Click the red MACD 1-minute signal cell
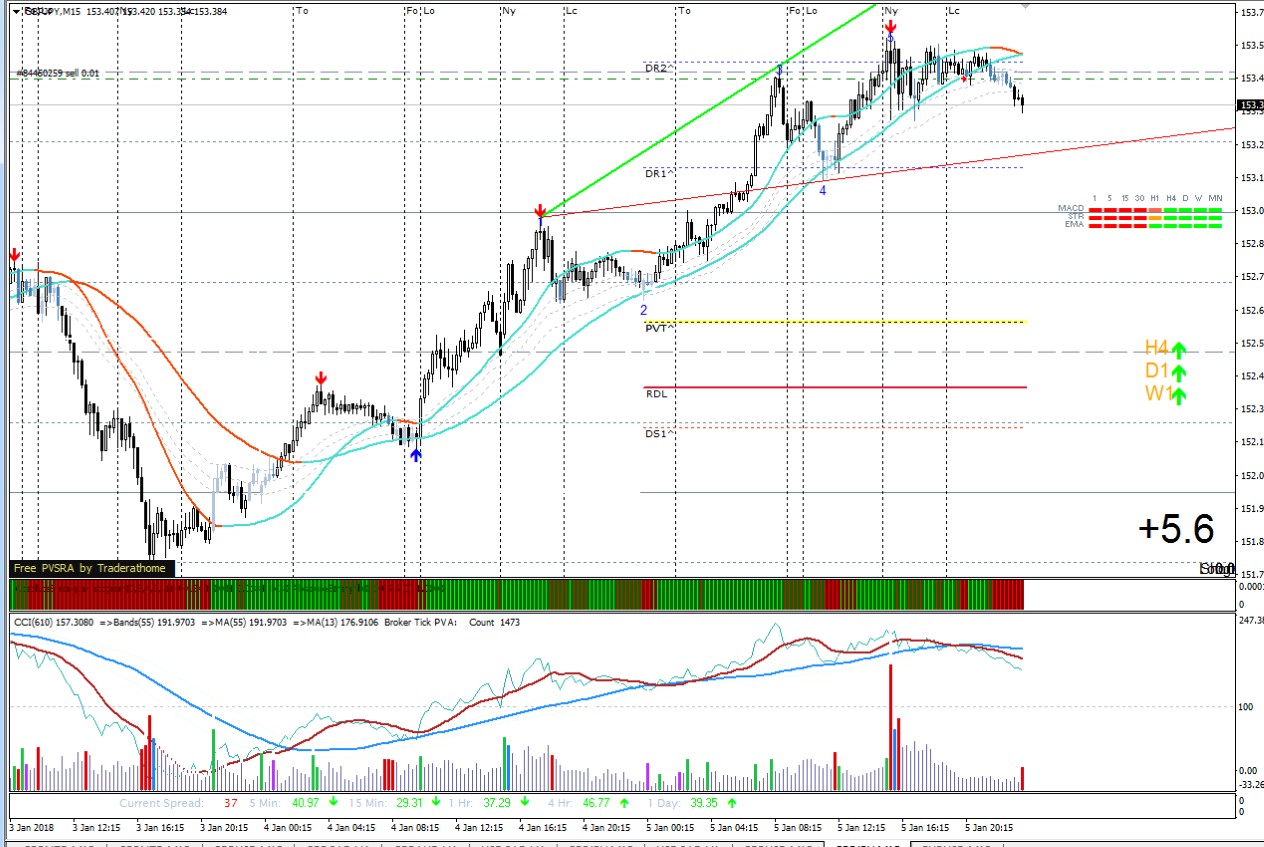The image size is (1264, 847). pyautogui.click(x=1095, y=211)
